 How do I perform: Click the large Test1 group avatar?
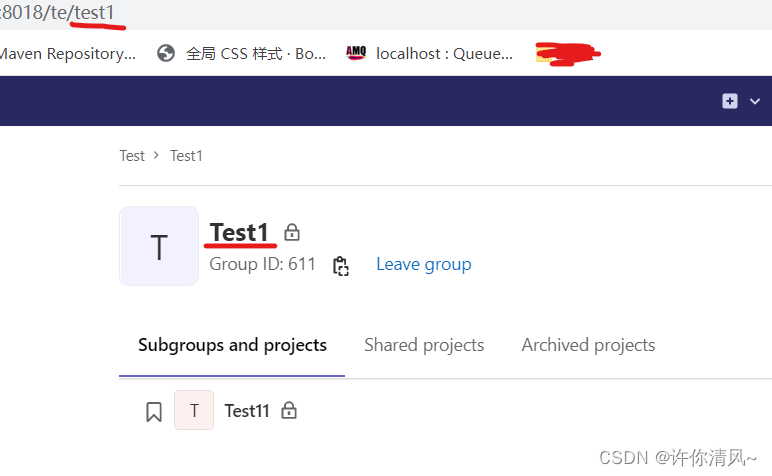click(x=159, y=246)
